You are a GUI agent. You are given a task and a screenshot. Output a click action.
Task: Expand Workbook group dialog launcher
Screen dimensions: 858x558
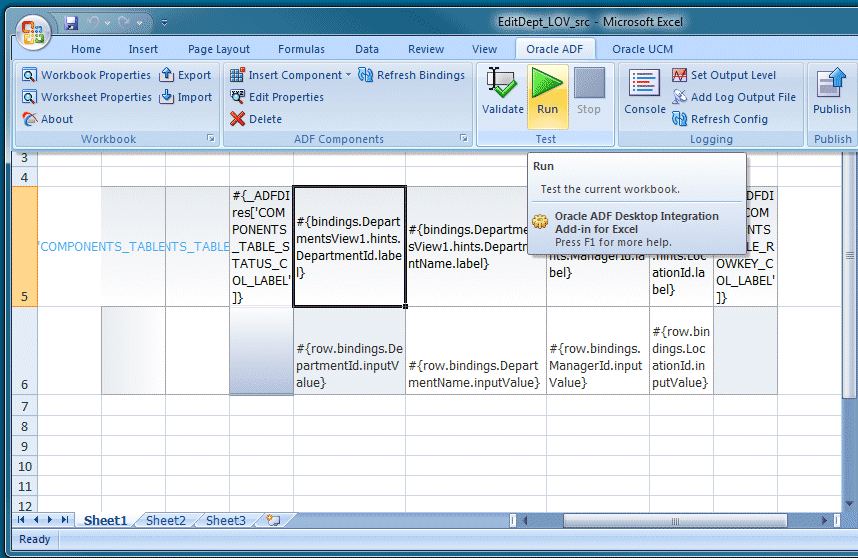click(x=211, y=138)
